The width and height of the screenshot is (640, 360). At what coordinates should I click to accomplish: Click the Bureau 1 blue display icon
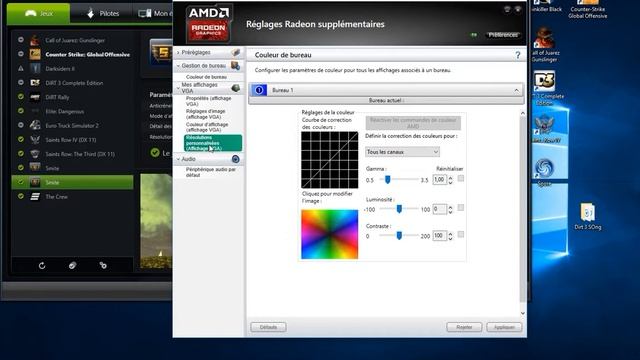click(x=259, y=90)
